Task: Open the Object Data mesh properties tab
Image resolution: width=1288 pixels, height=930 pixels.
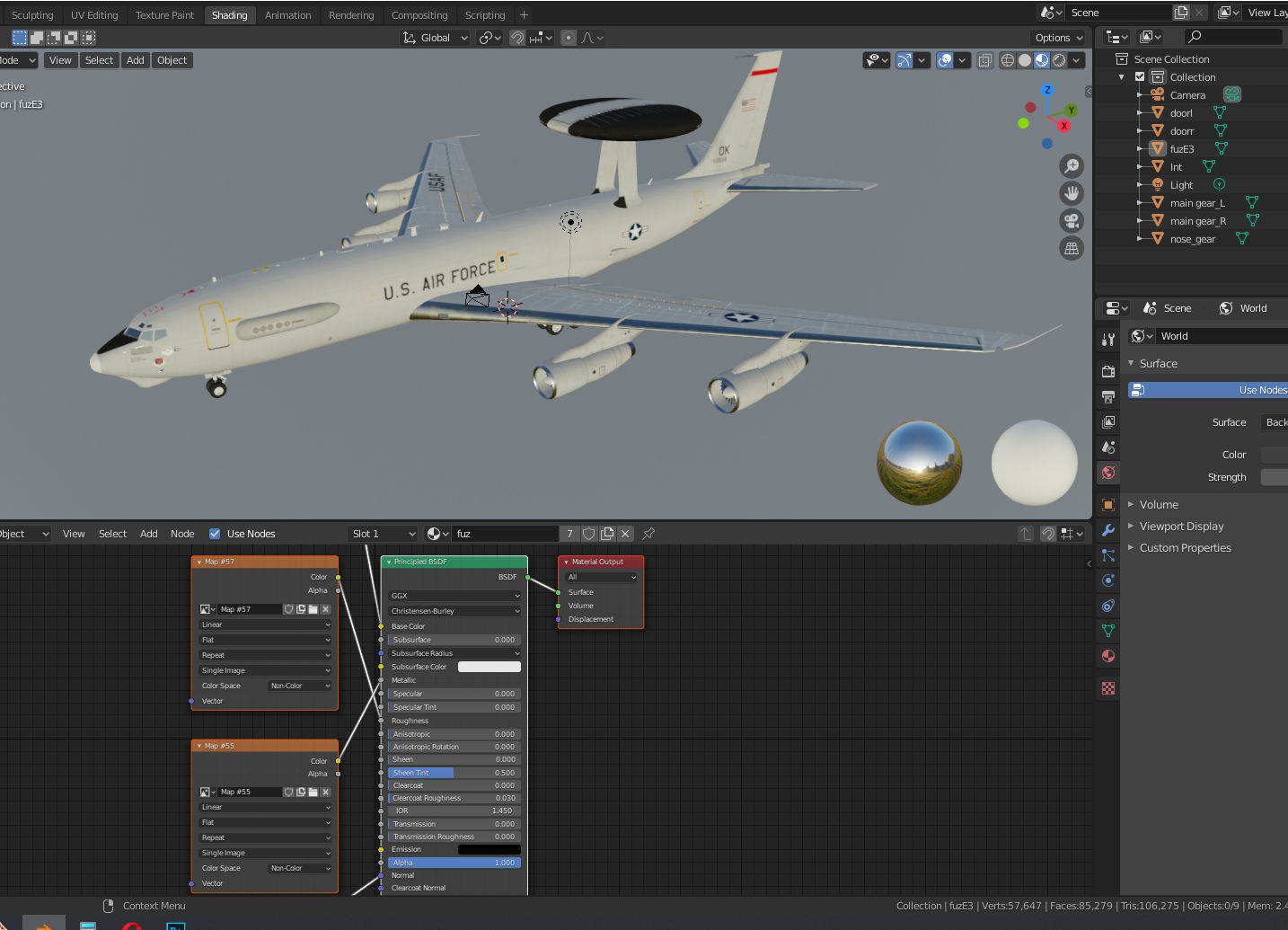Action: [x=1108, y=631]
